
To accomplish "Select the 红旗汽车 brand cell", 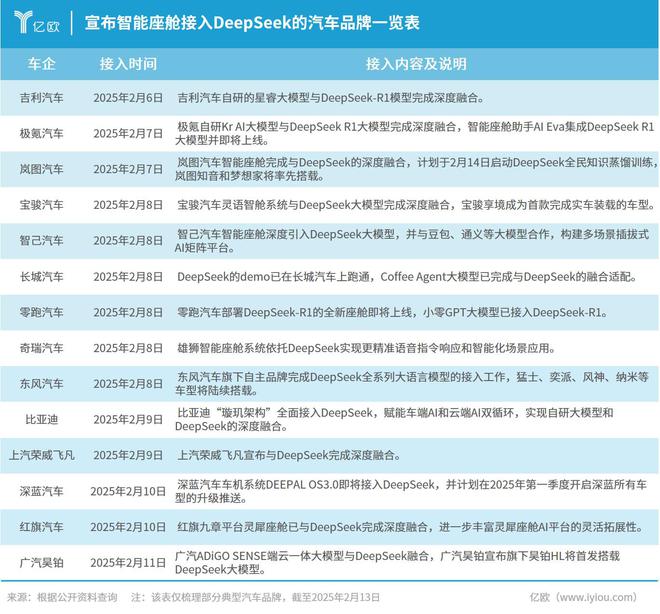I will 41,527.
